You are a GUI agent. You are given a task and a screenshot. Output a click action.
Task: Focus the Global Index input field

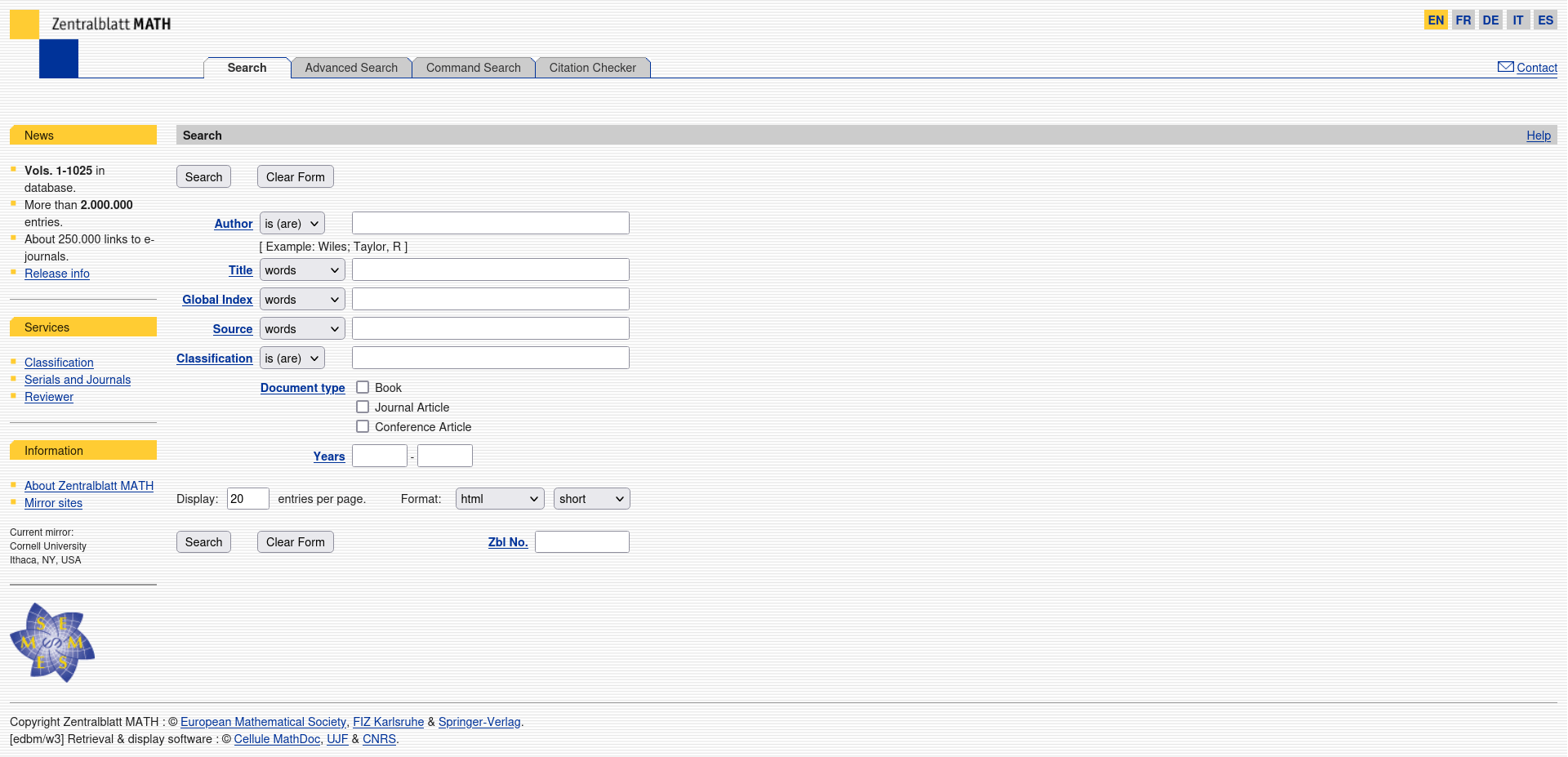(x=491, y=299)
